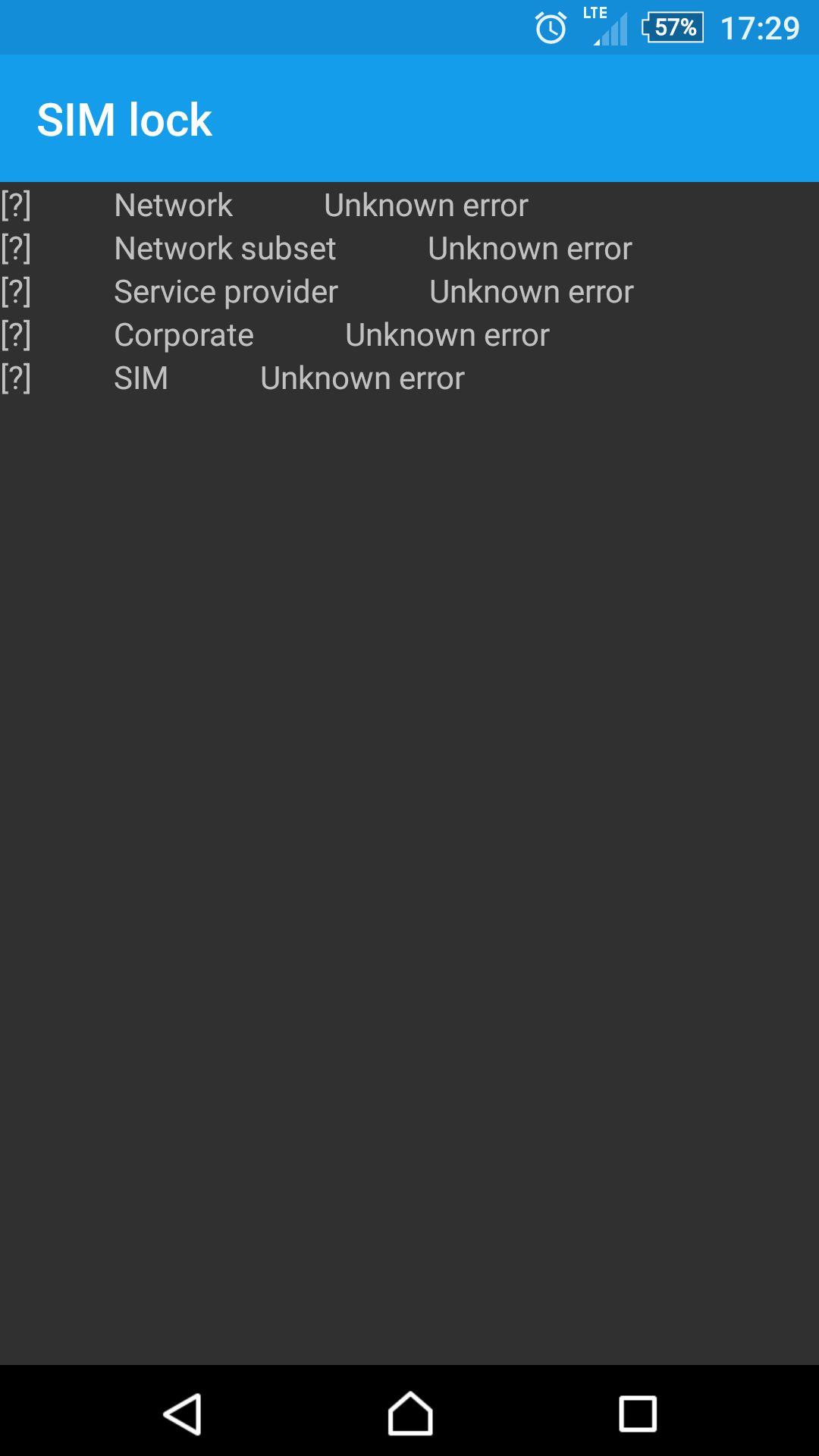The height and width of the screenshot is (1456, 819).
Task: Select the Corporate row label
Action: pyautogui.click(x=184, y=336)
